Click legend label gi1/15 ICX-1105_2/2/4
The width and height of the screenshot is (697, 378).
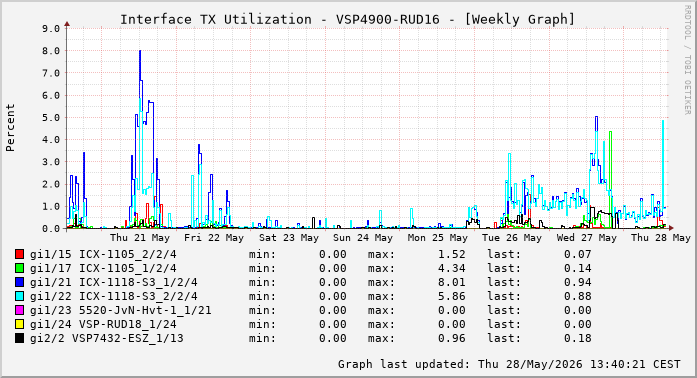pyautogui.click(x=103, y=254)
